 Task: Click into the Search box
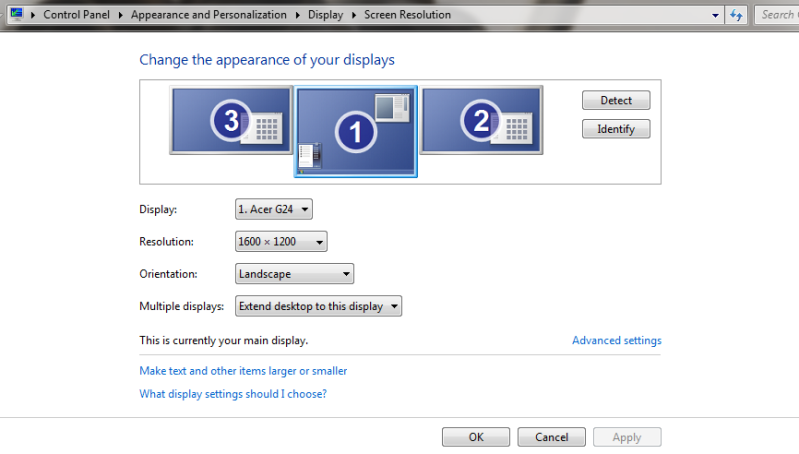coord(777,15)
